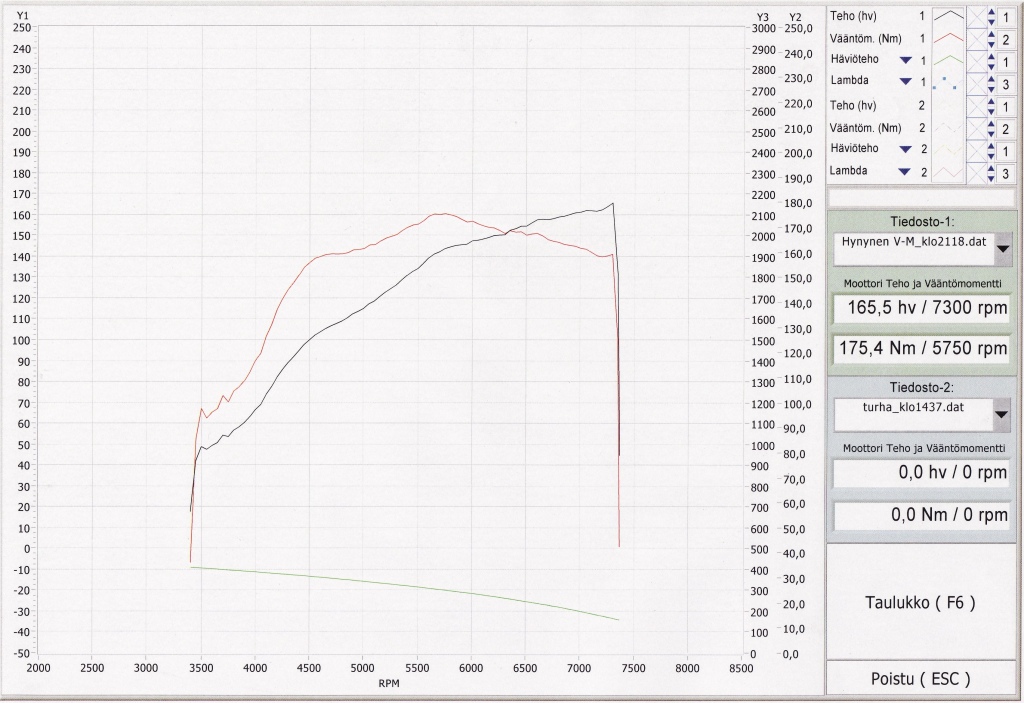Toggle the crossed checkbox for Vääntöm. (Nm) 2
Viewport: 1024px width, 703px height.
point(977,129)
